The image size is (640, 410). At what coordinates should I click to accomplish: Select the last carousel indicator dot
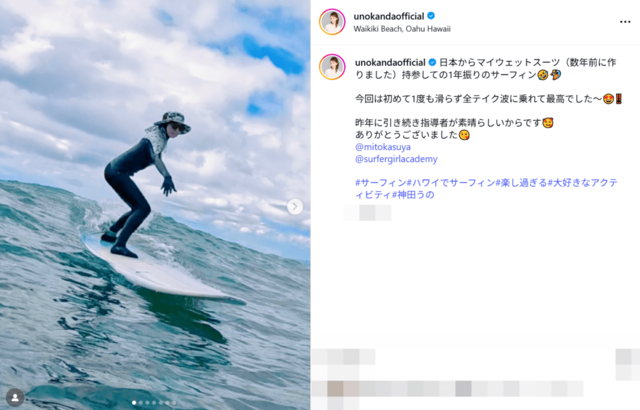click(174, 403)
